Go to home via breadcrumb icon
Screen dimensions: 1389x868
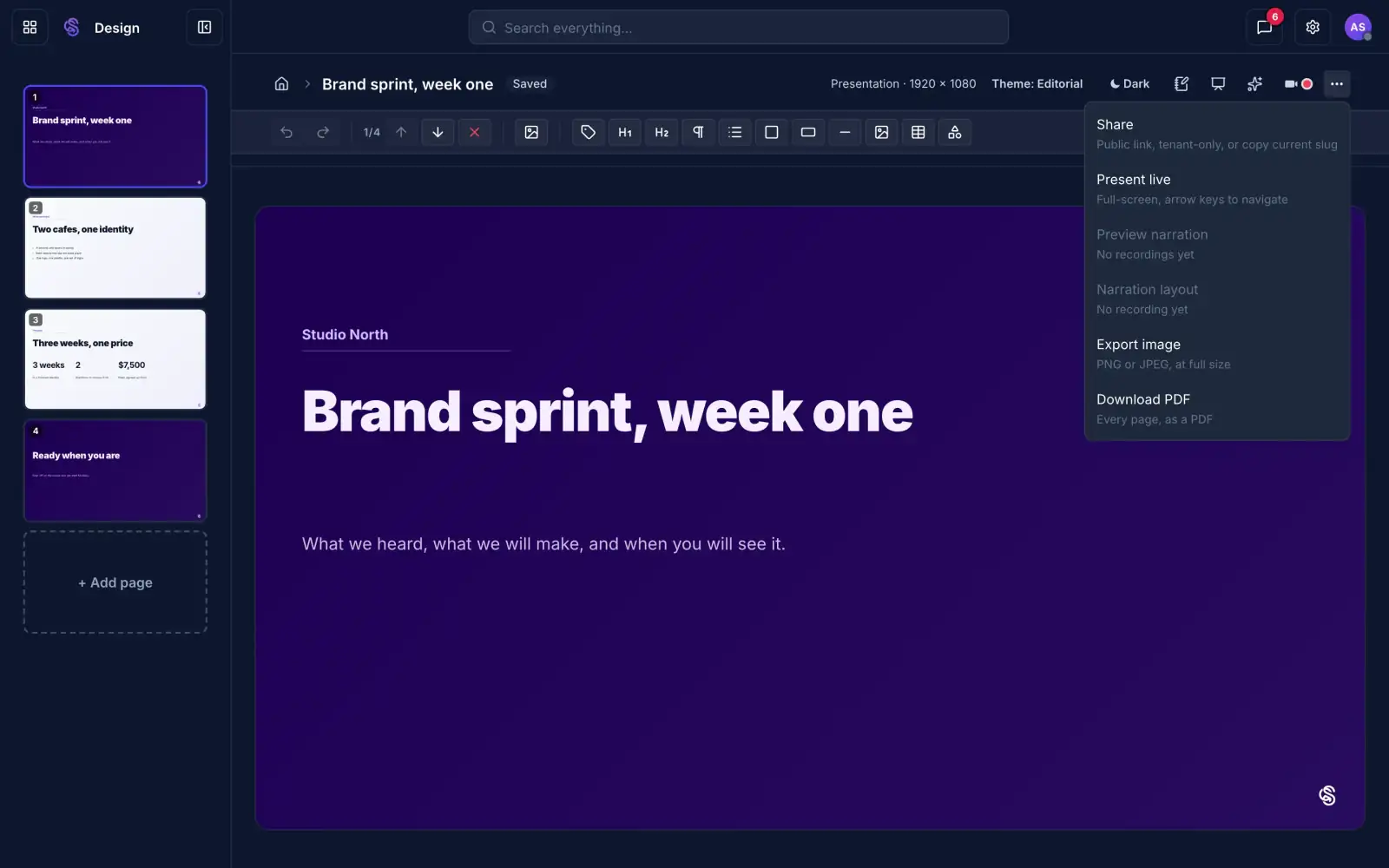pos(281,84)
